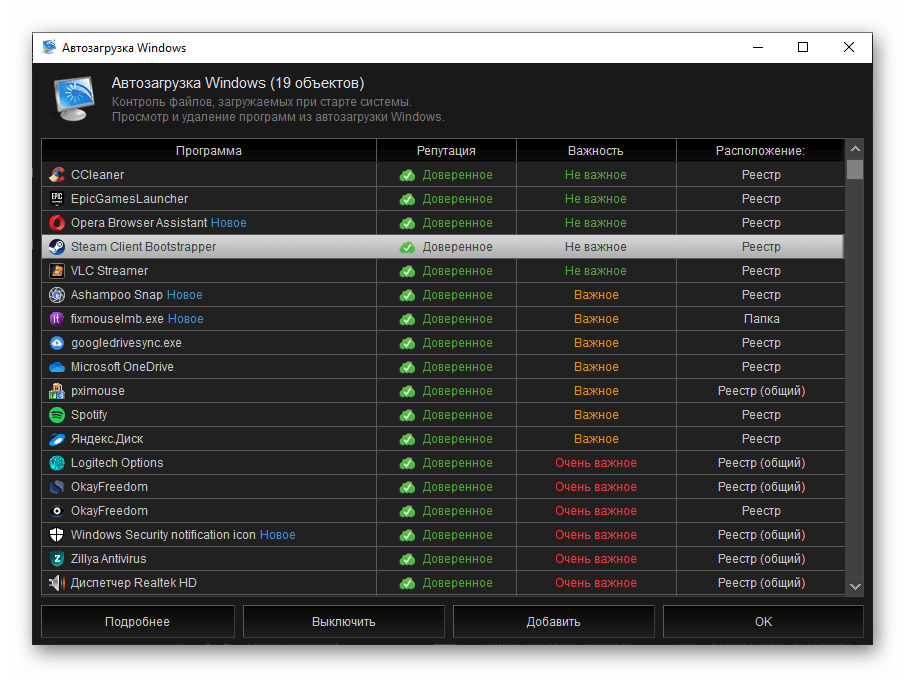The width and height of the screenshot is (905, 677).
Task: Sort by the Репутация column header
Action: point(446,151)
